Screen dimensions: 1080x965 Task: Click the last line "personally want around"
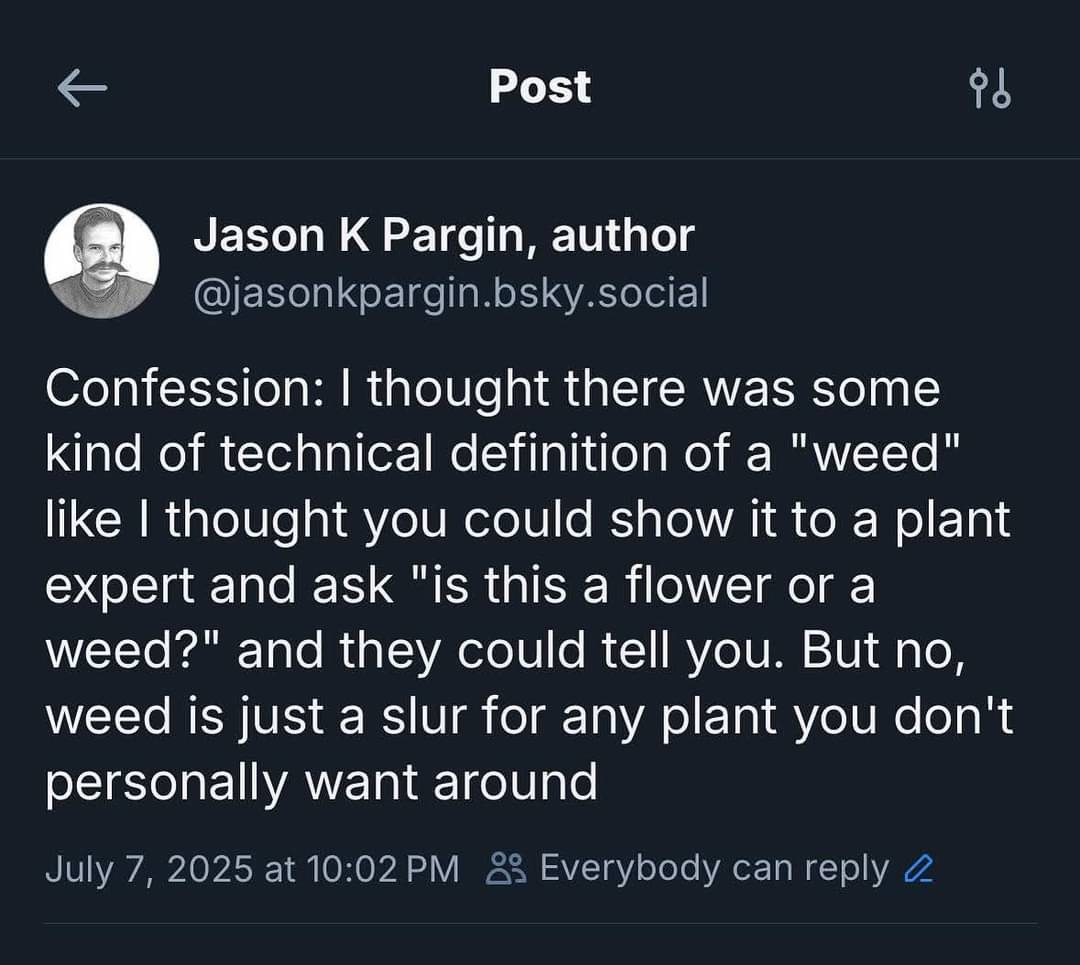(x=320, y=781)
